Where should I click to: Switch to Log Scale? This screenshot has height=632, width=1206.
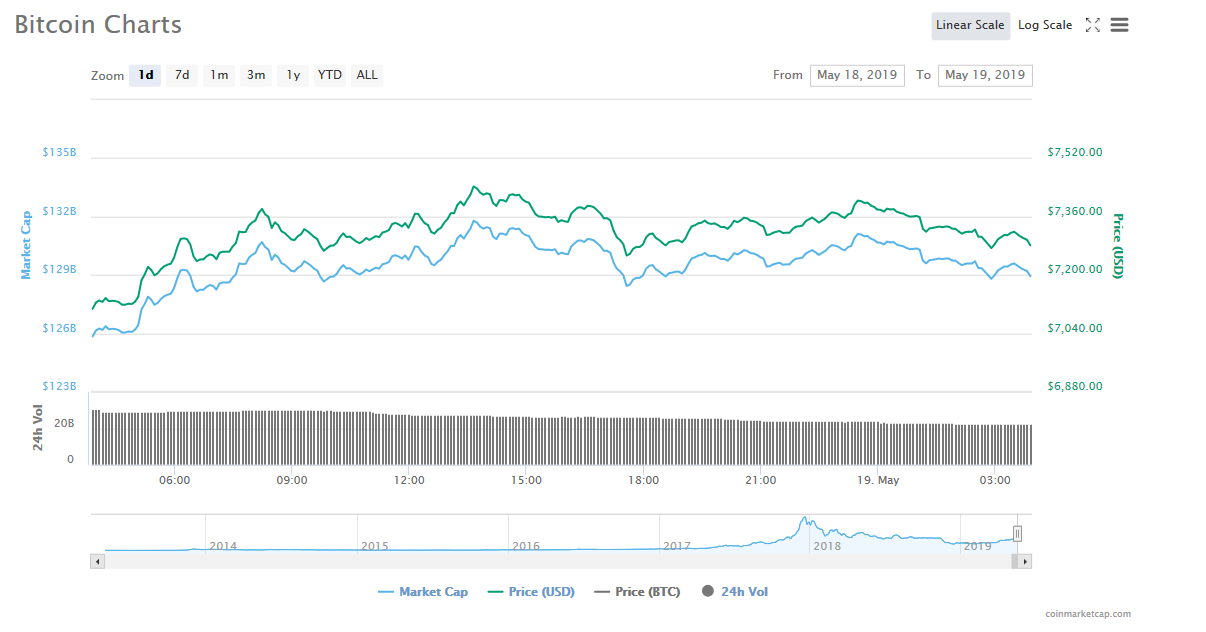click(x=1045, y=25)
